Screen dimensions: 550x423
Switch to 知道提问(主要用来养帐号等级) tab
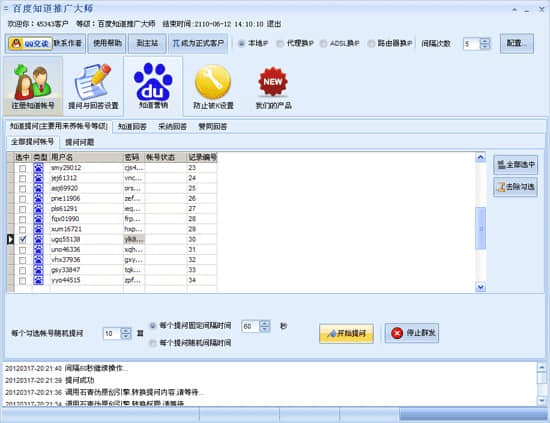pyautogui.click(x=58, y=126)
